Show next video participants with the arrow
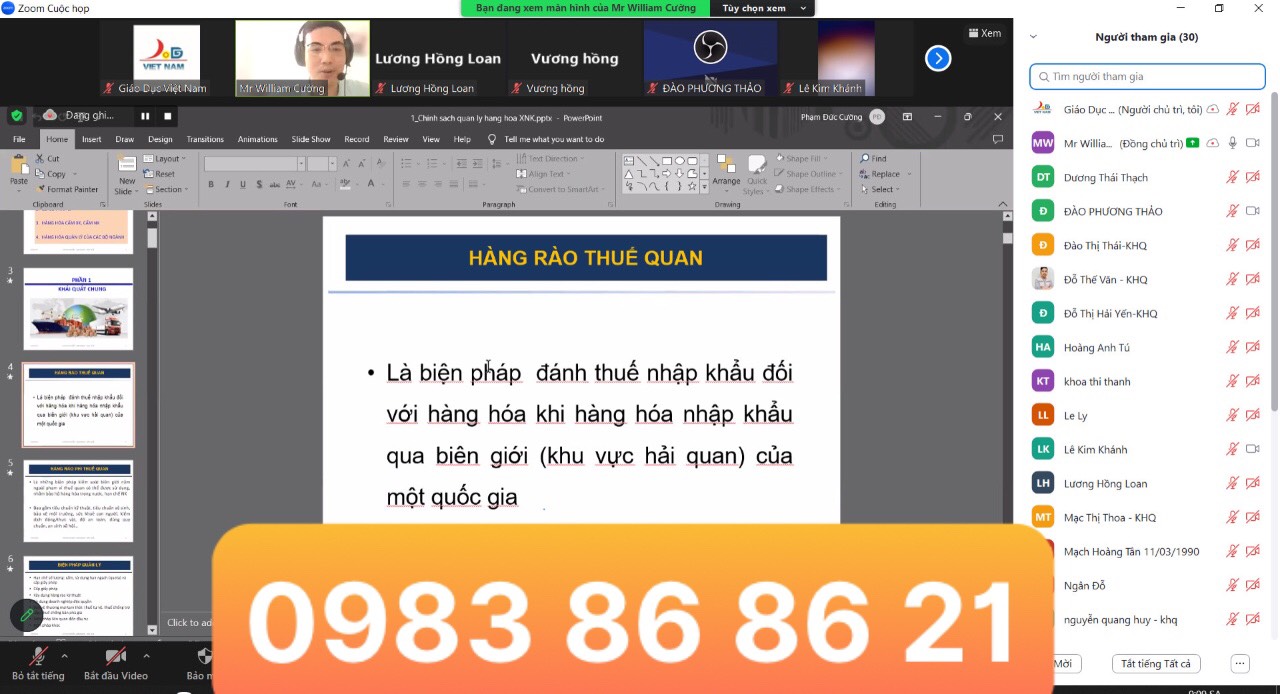This screenshot has height=694, width=1280. pos(938,59)
